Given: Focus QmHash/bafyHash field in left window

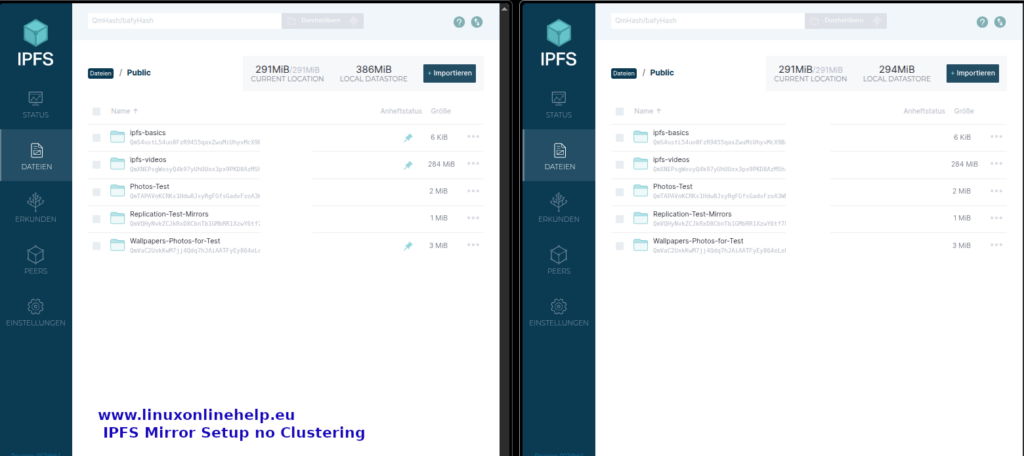Looking at the screenshot, I should [x=185, y=21].
